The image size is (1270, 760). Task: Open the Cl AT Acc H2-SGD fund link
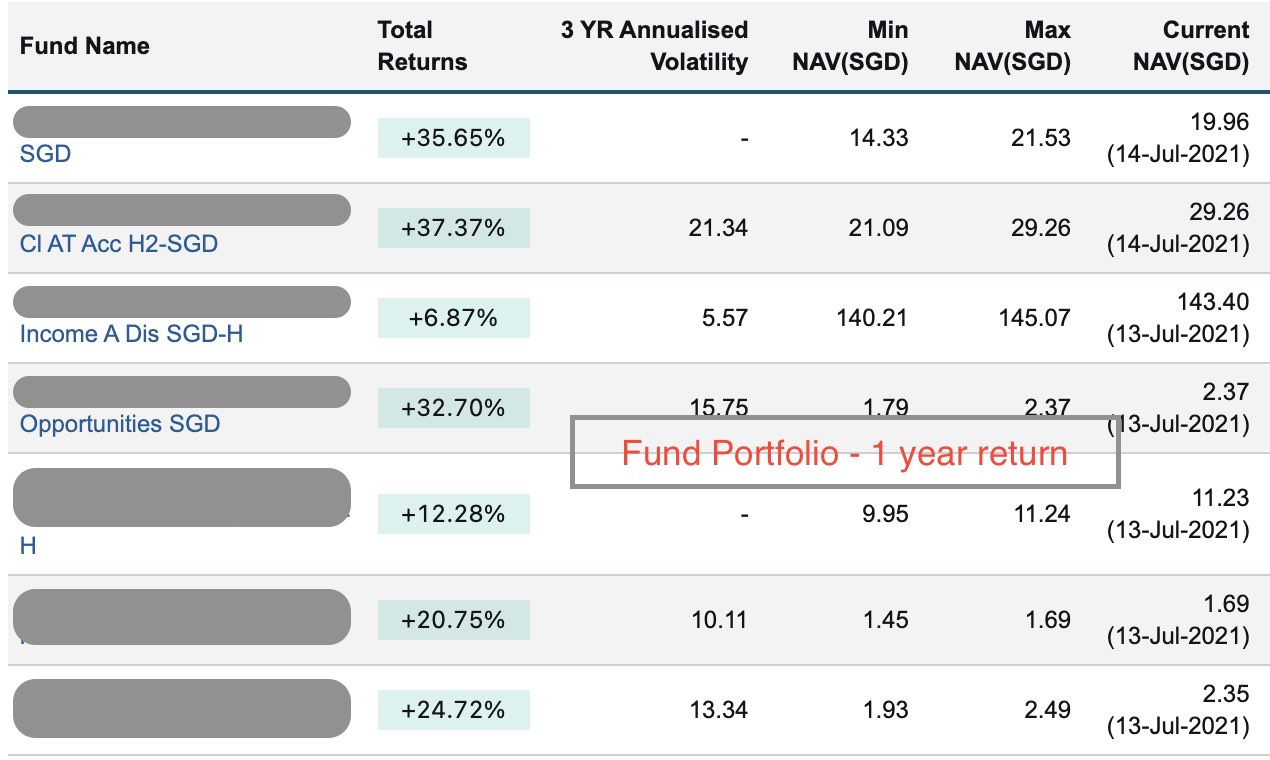[x=118, y=244]
